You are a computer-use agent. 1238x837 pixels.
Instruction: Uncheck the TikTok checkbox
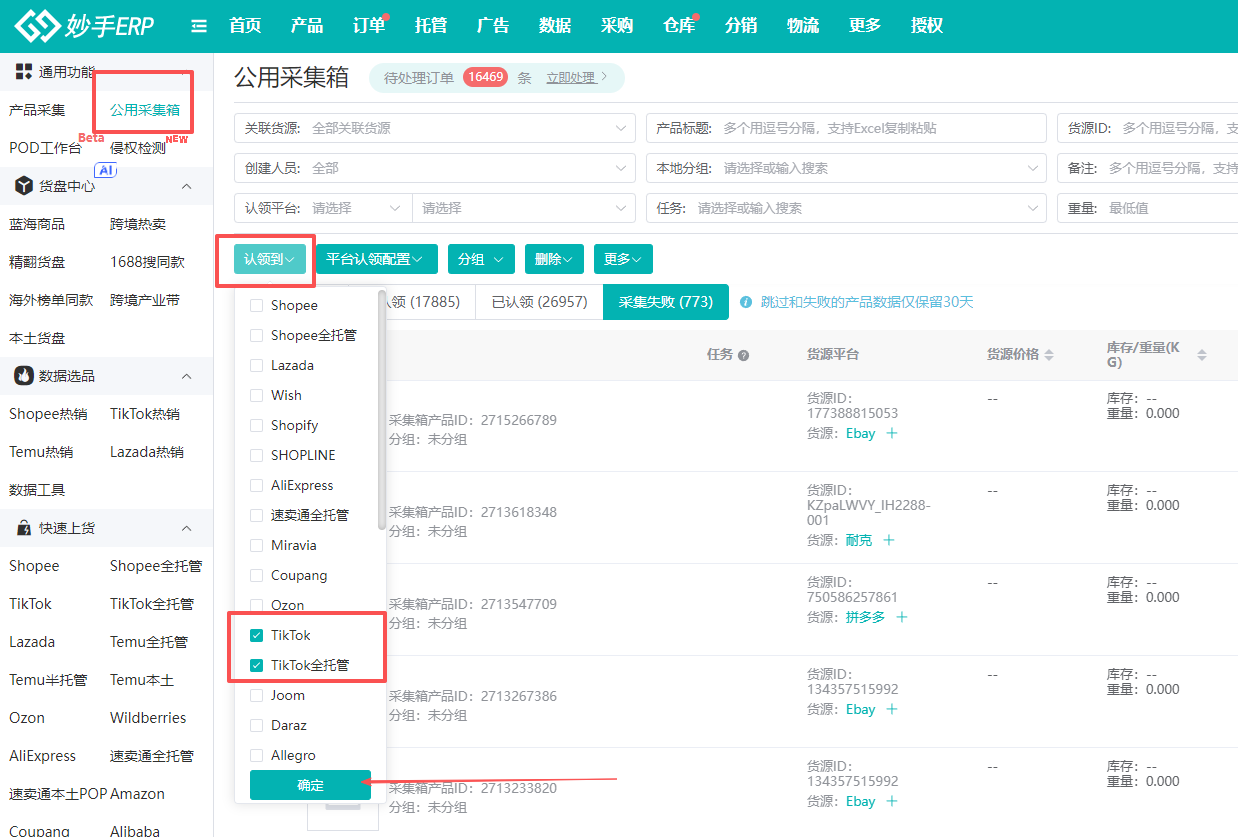point(257,635)
